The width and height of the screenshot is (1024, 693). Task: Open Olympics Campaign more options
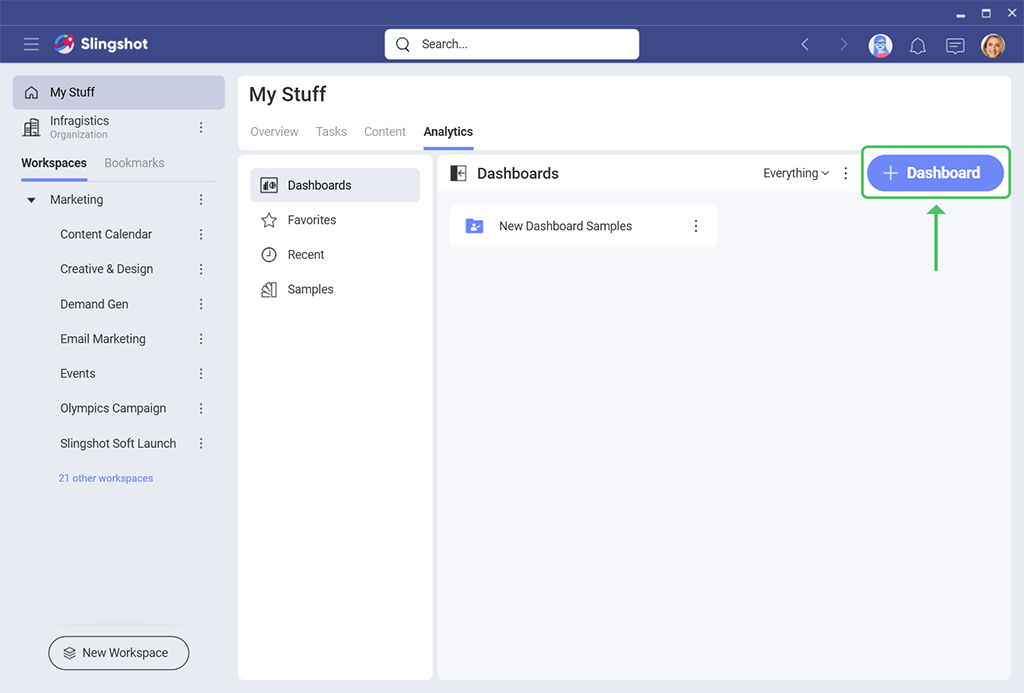[201, 408]
